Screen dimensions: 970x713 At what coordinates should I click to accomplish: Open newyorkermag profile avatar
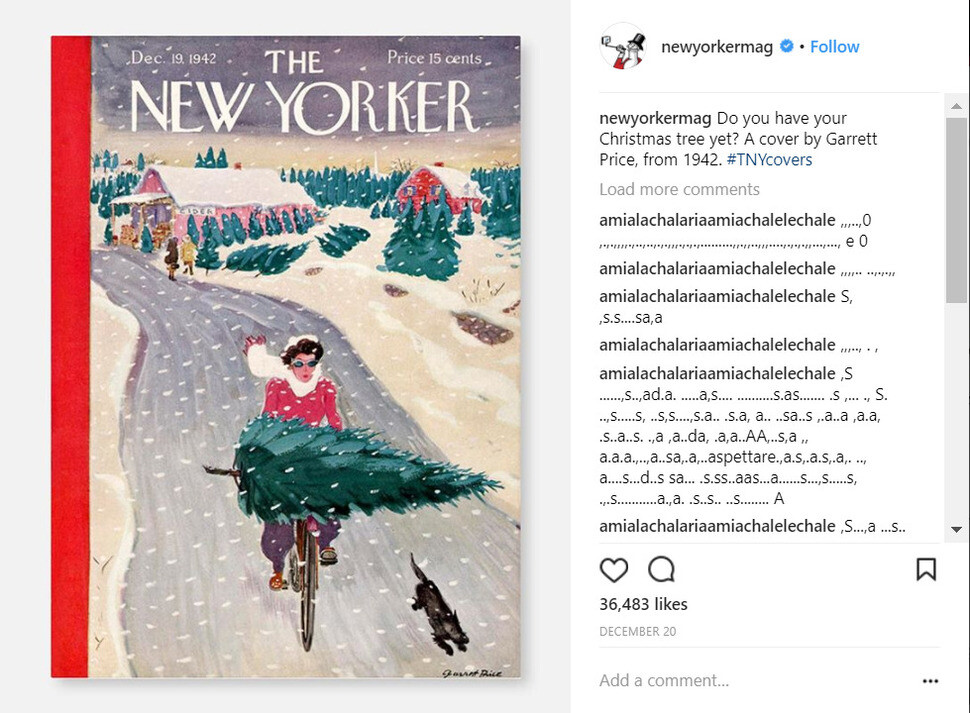tap(623, 46)
